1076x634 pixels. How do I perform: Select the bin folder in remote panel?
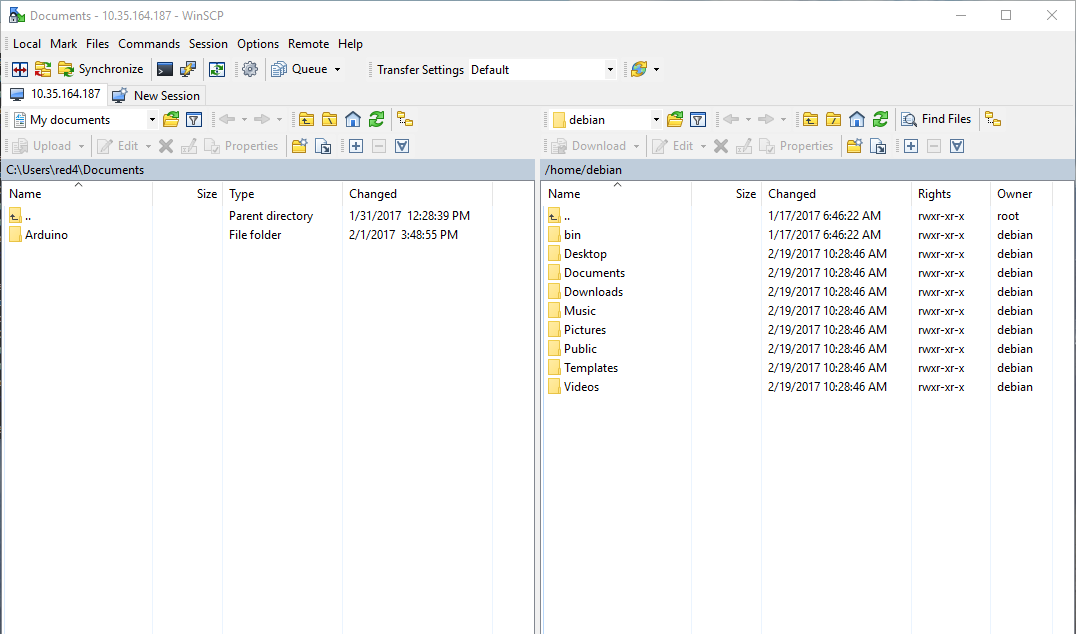coord(564,235)
